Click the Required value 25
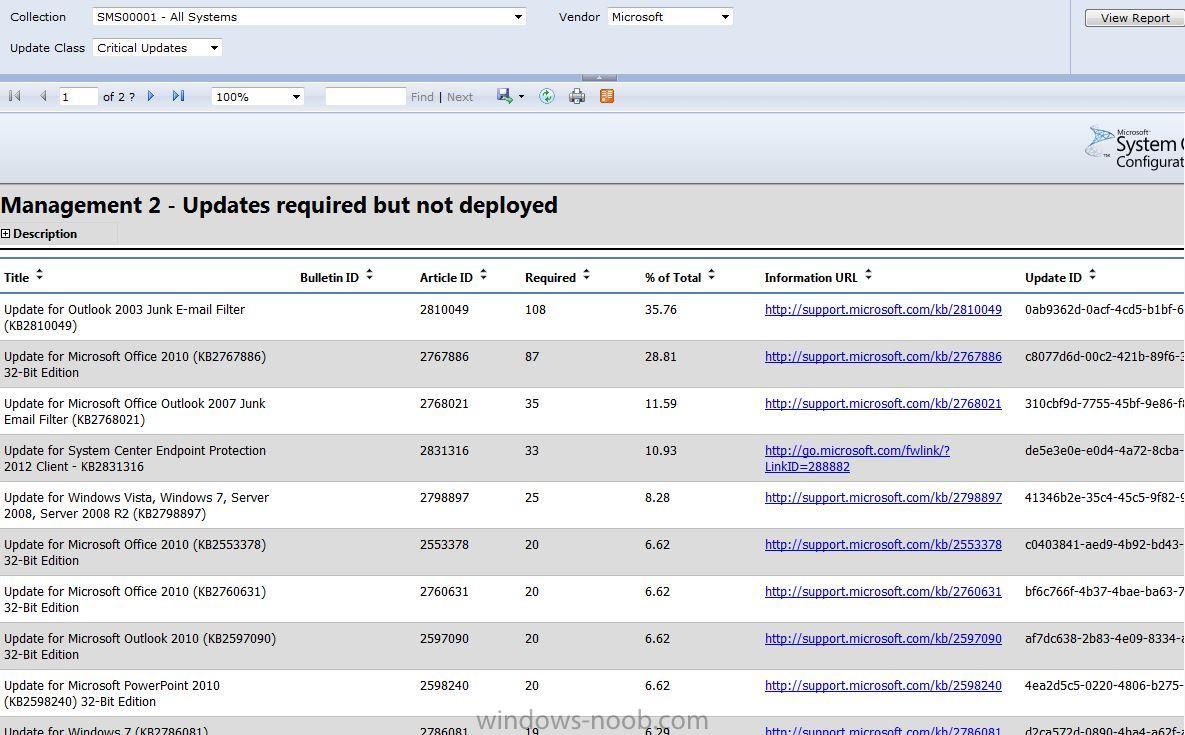The image size is (1185, 735). coord(532,498)
